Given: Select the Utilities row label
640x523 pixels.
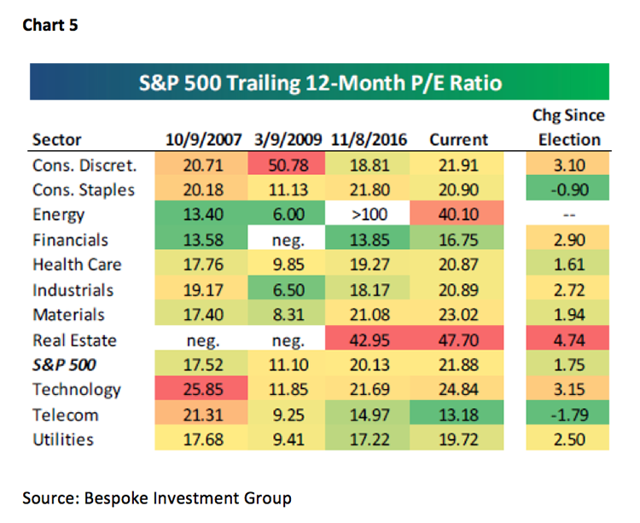Looking at the screenshot, I should (x=63, y=440).
